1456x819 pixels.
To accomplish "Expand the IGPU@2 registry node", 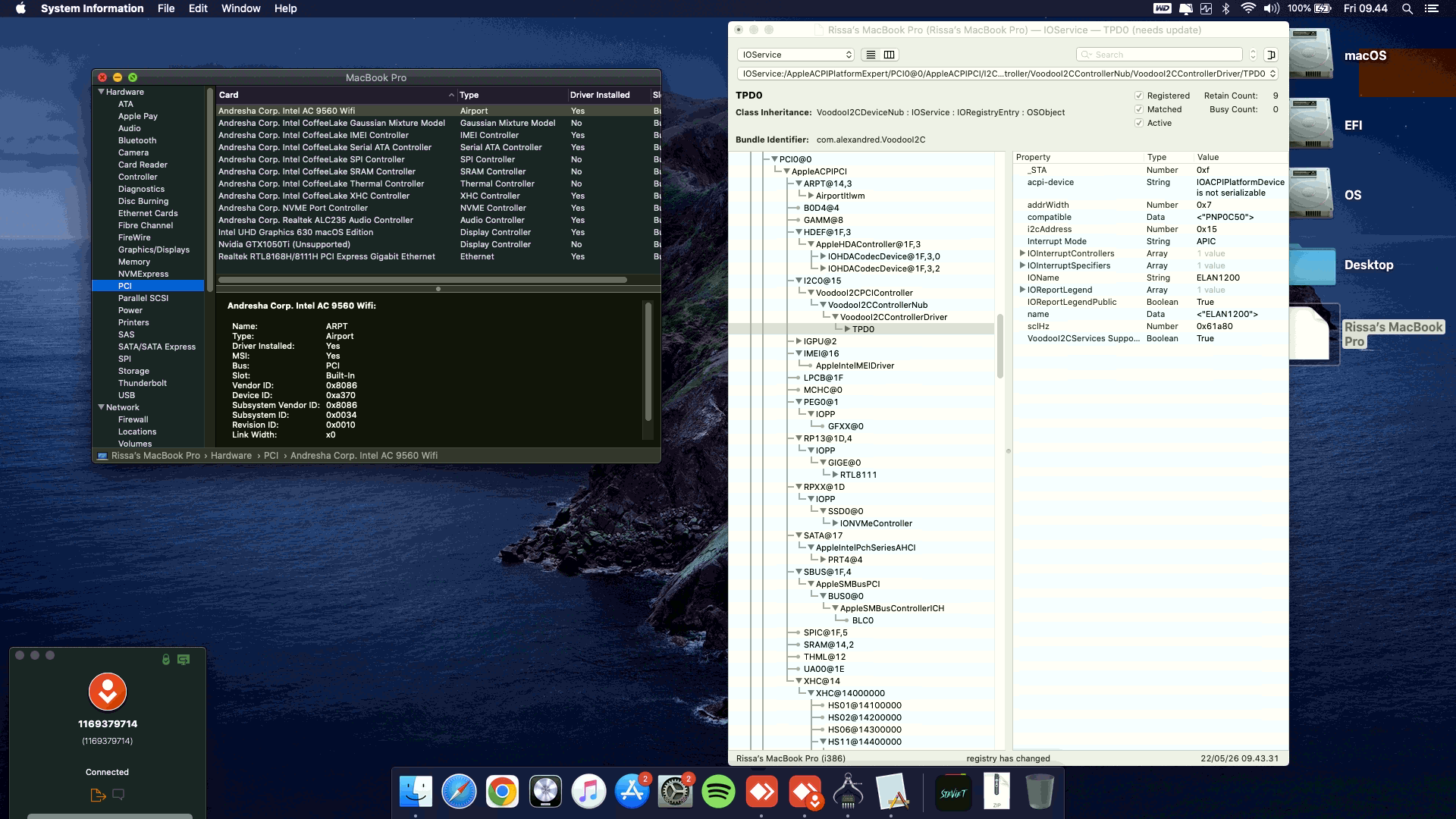I will pyautogui.click(x=799, y=341).
